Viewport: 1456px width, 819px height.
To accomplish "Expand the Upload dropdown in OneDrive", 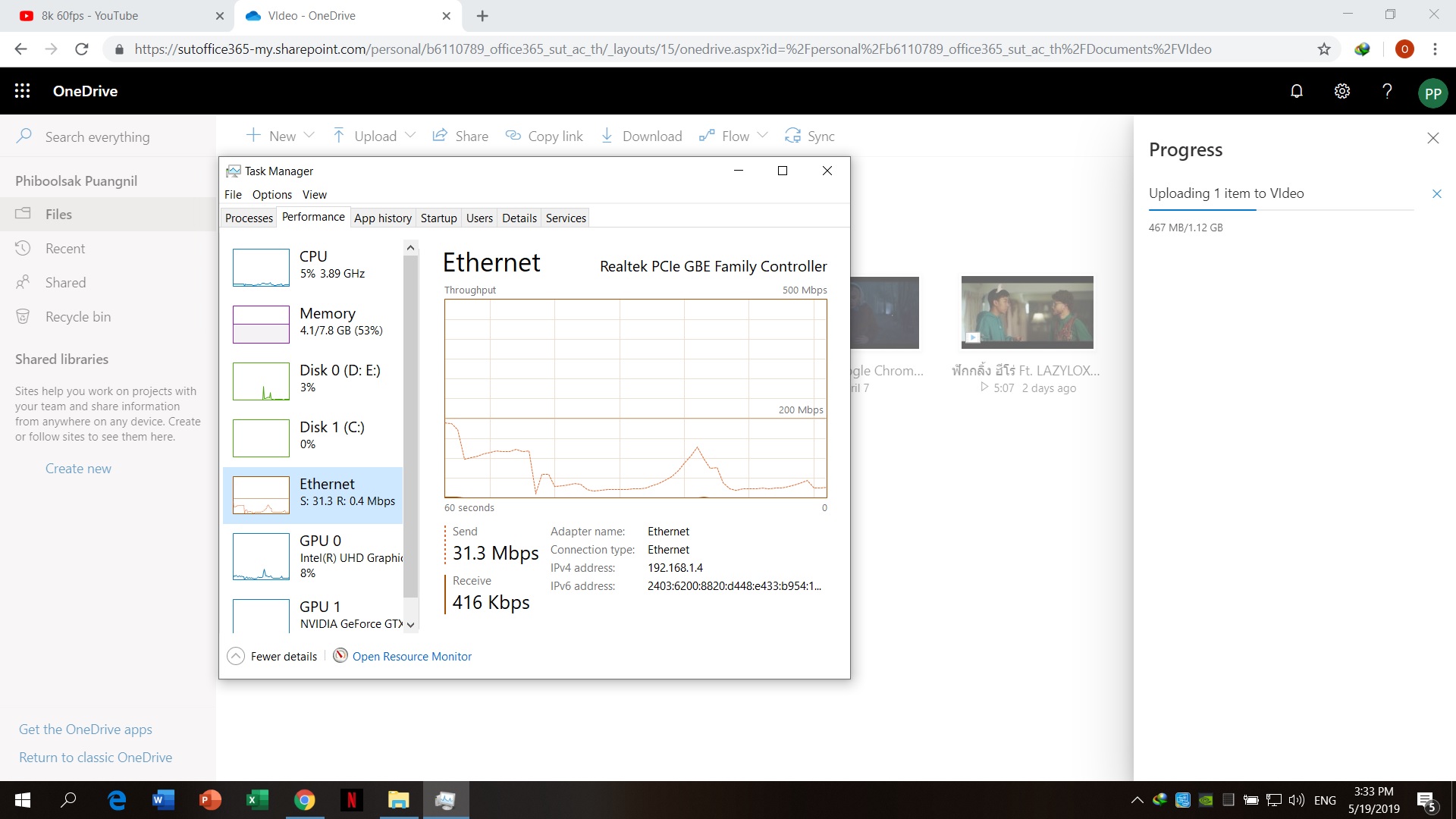I will tap(410, 136).
